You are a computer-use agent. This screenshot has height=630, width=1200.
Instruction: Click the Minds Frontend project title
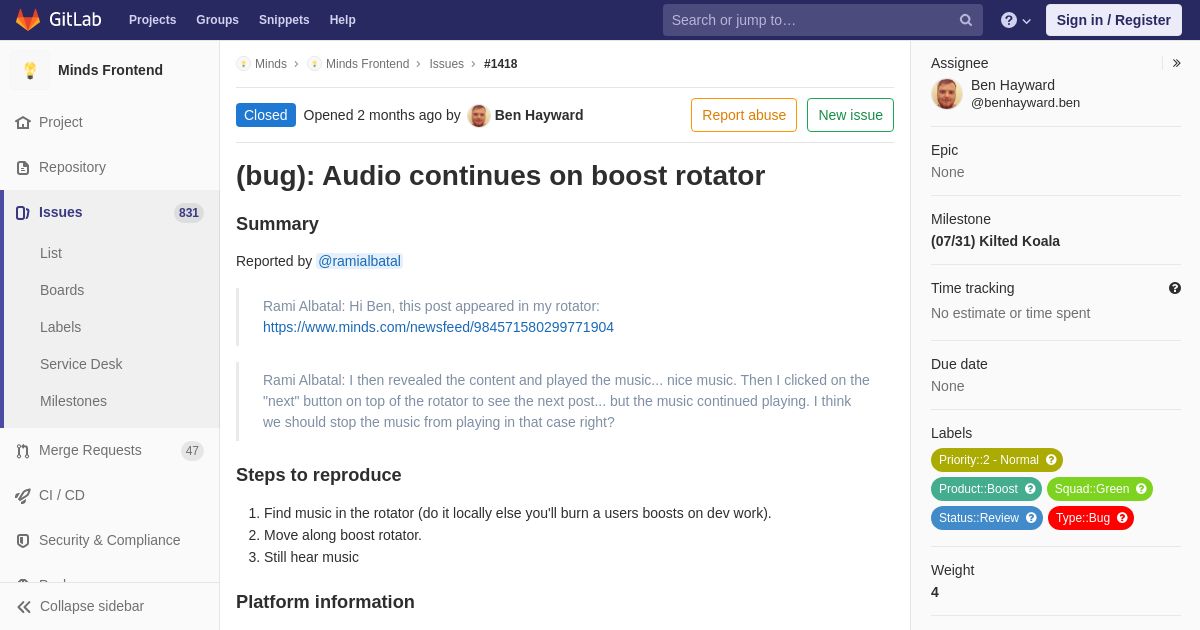click(110, 70)
